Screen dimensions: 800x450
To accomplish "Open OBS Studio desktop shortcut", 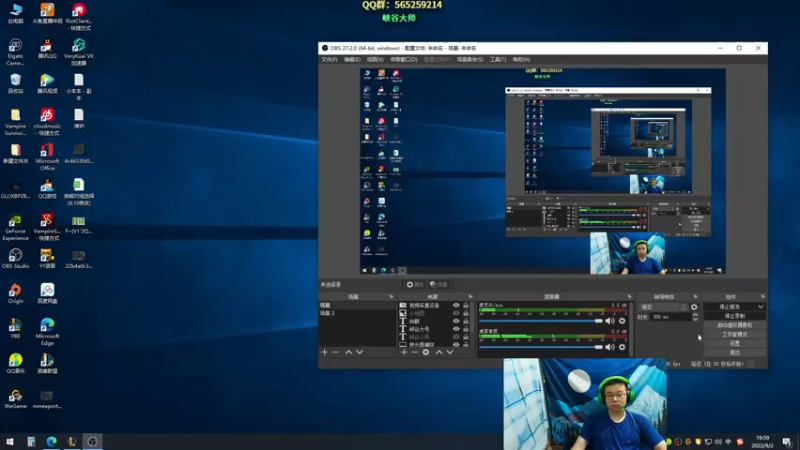I will [x=15, y=259].
